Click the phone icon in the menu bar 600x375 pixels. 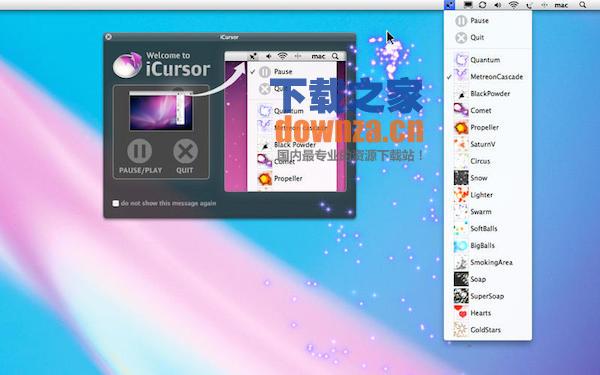click(x=529, y=5)
